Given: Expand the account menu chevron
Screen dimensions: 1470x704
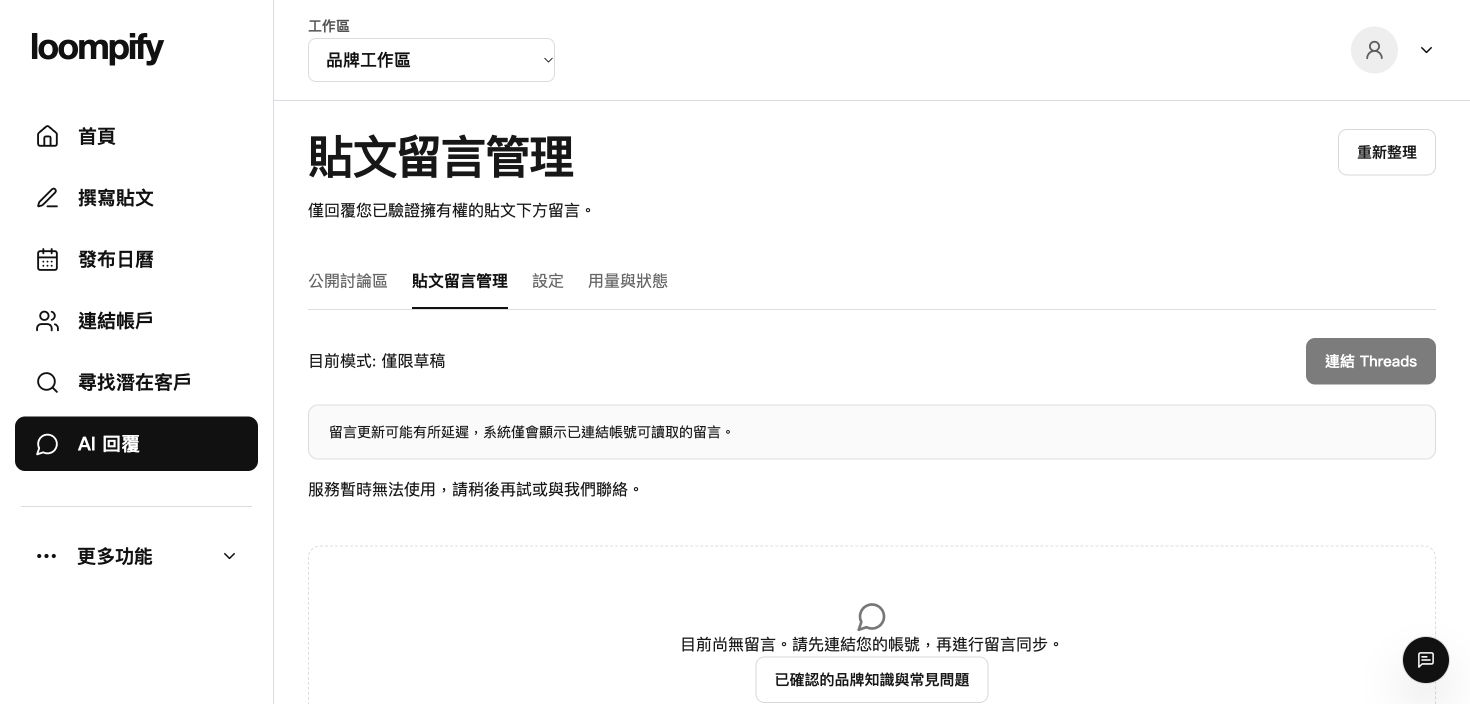Looking at the screenshot, I should point(1426,50).
